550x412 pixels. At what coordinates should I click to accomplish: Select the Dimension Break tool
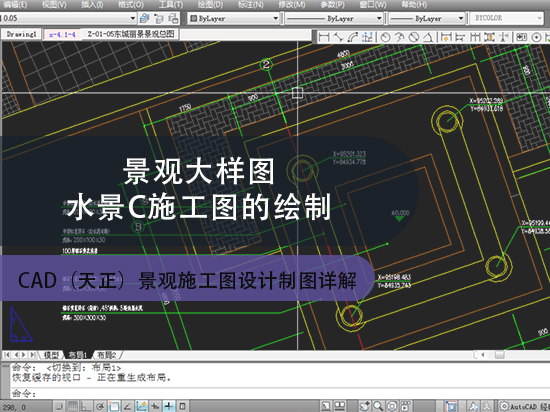(x=504, y=37)
